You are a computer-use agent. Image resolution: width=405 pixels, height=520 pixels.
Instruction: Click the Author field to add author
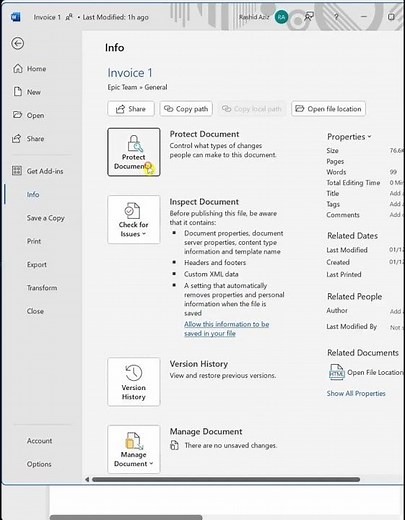(x=396, y=311)
